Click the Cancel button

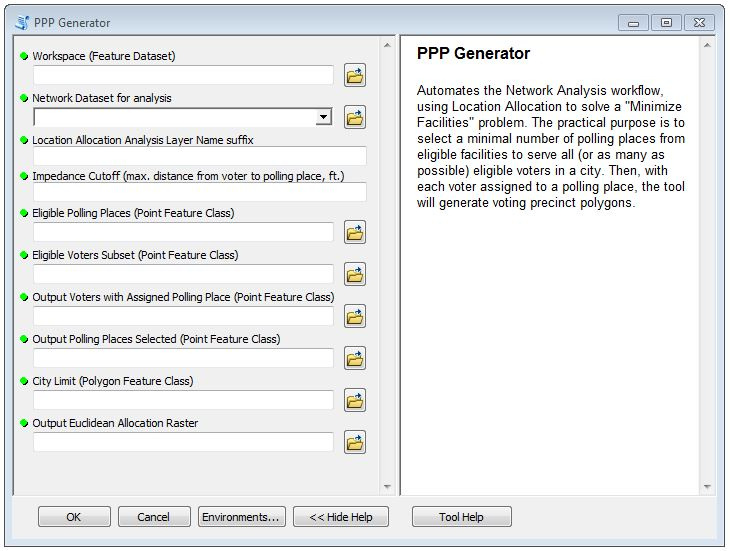(154, 517)
